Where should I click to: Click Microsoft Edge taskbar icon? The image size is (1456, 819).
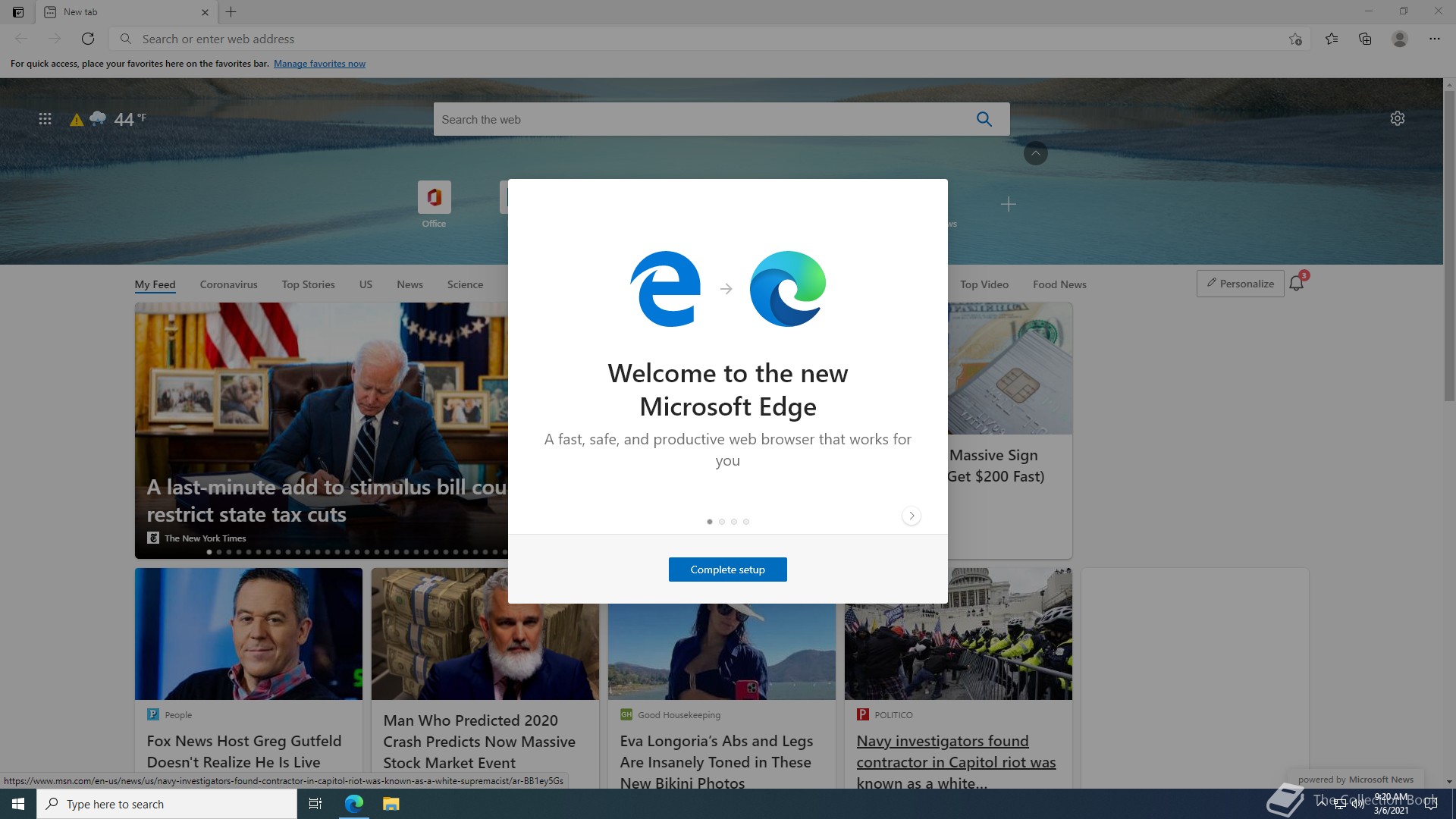(x=354, y=804)
